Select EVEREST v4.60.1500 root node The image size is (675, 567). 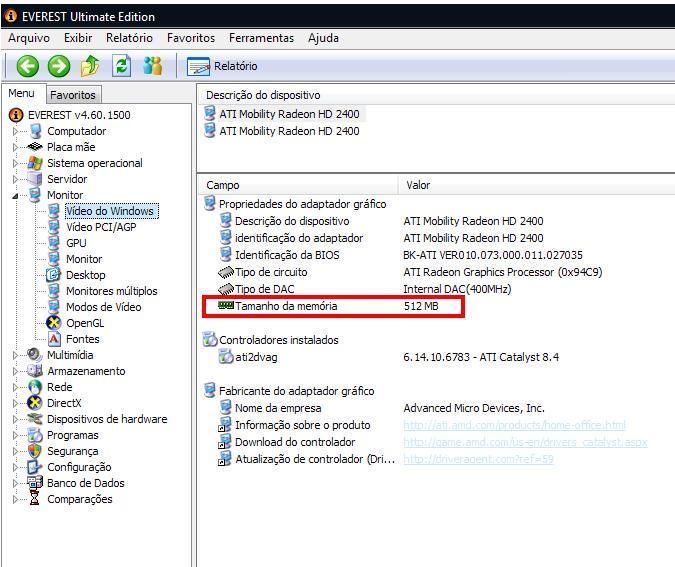coord(79,115)
